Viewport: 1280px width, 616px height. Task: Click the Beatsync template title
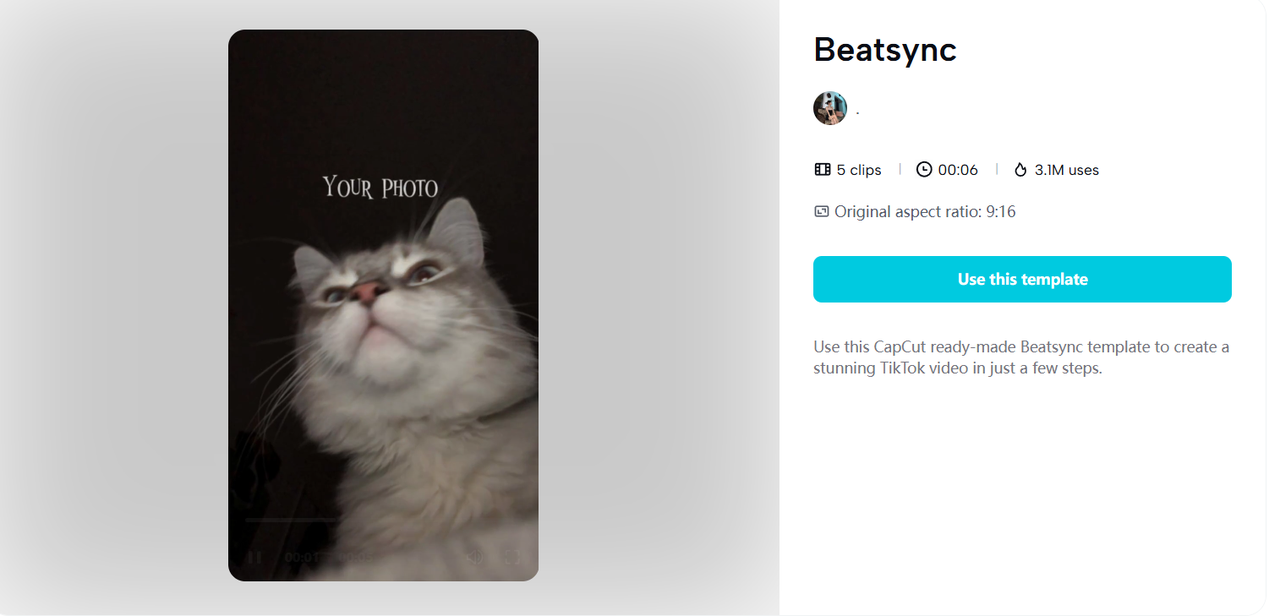click(885, 50)
